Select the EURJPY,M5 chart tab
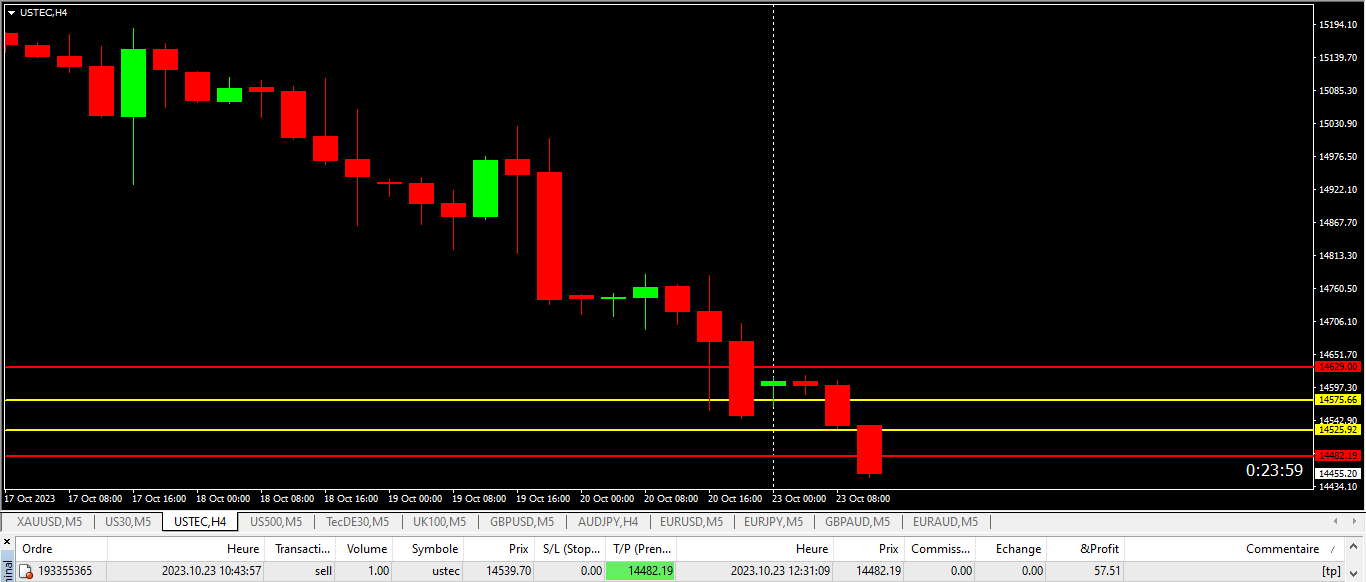1366x582 pixels. pos(774,522)
